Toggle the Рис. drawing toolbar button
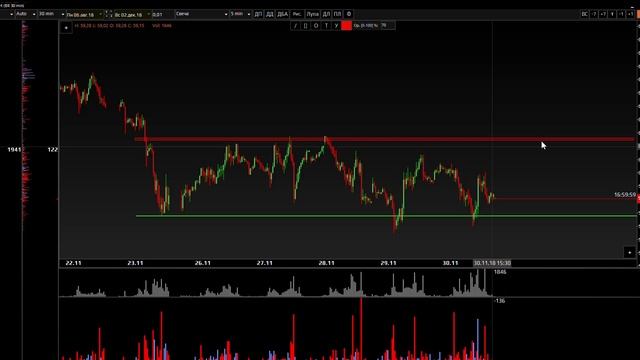This screenshot has width=640, height=360. tap(297, 14)
